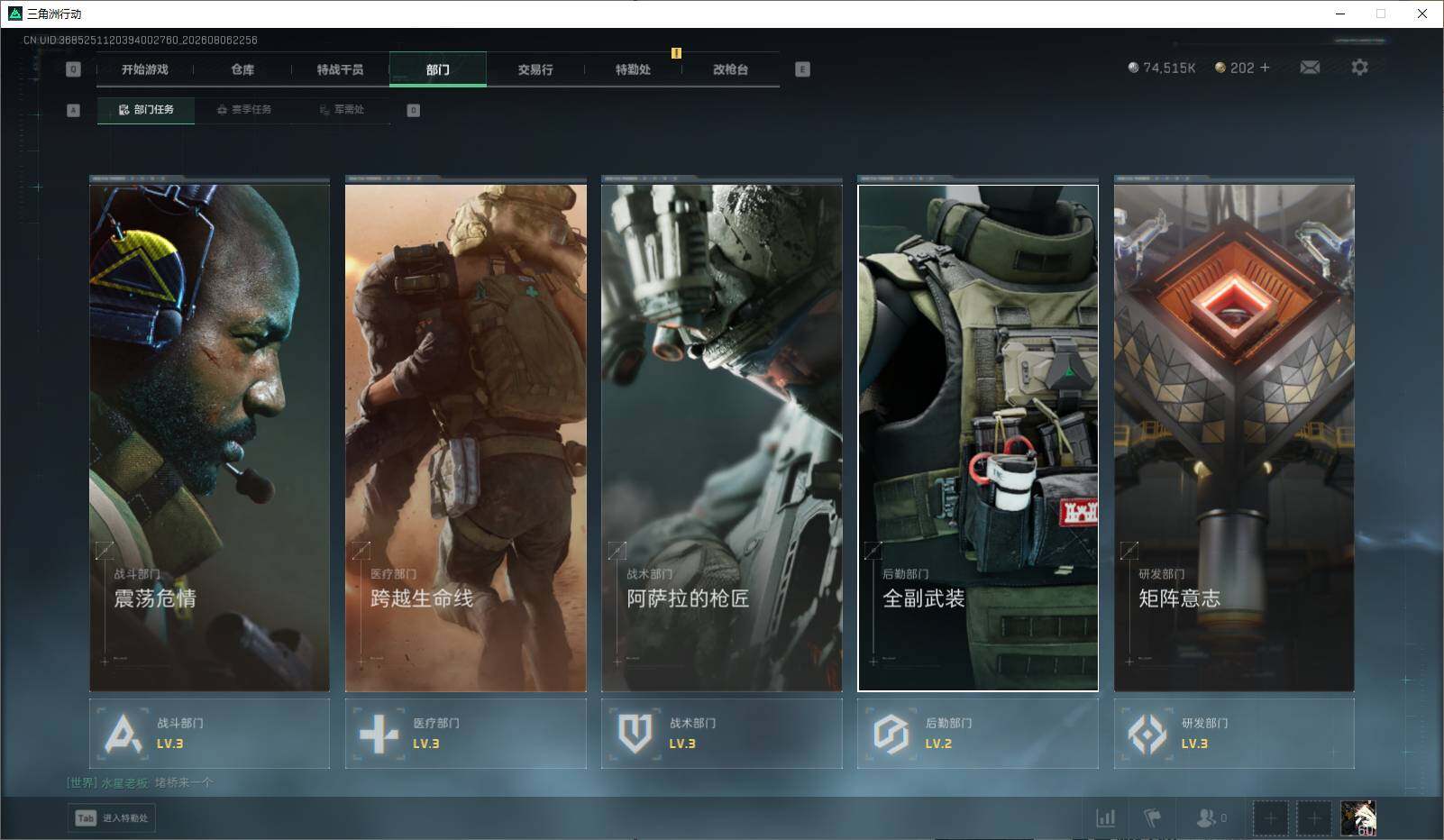Click the research department diamond emblem
This screenshot has width=1444, height=840.
pyautogui.click(x=1147, y=734)
